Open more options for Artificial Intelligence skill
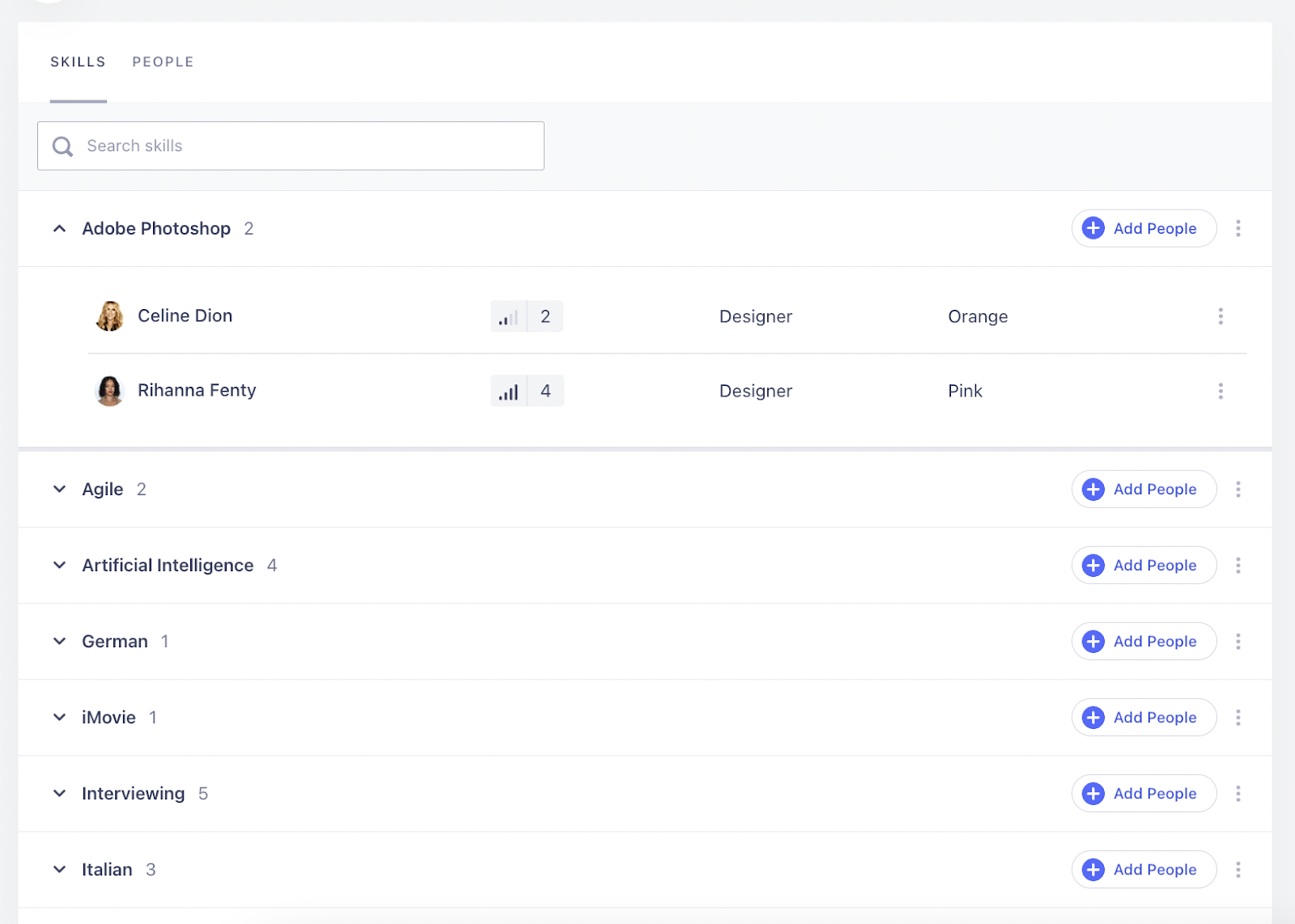The height and width of the screenshot is (924, 1295). click(x=1238, y=566)
